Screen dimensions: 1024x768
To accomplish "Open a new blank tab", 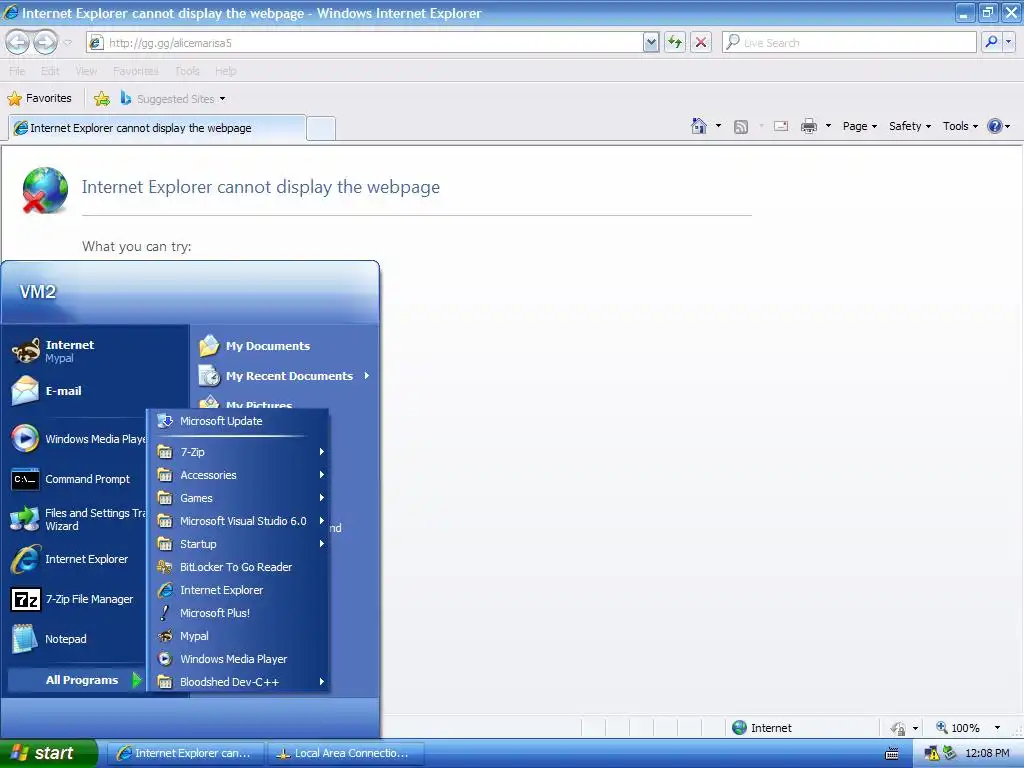I will [x=321, y=129].
